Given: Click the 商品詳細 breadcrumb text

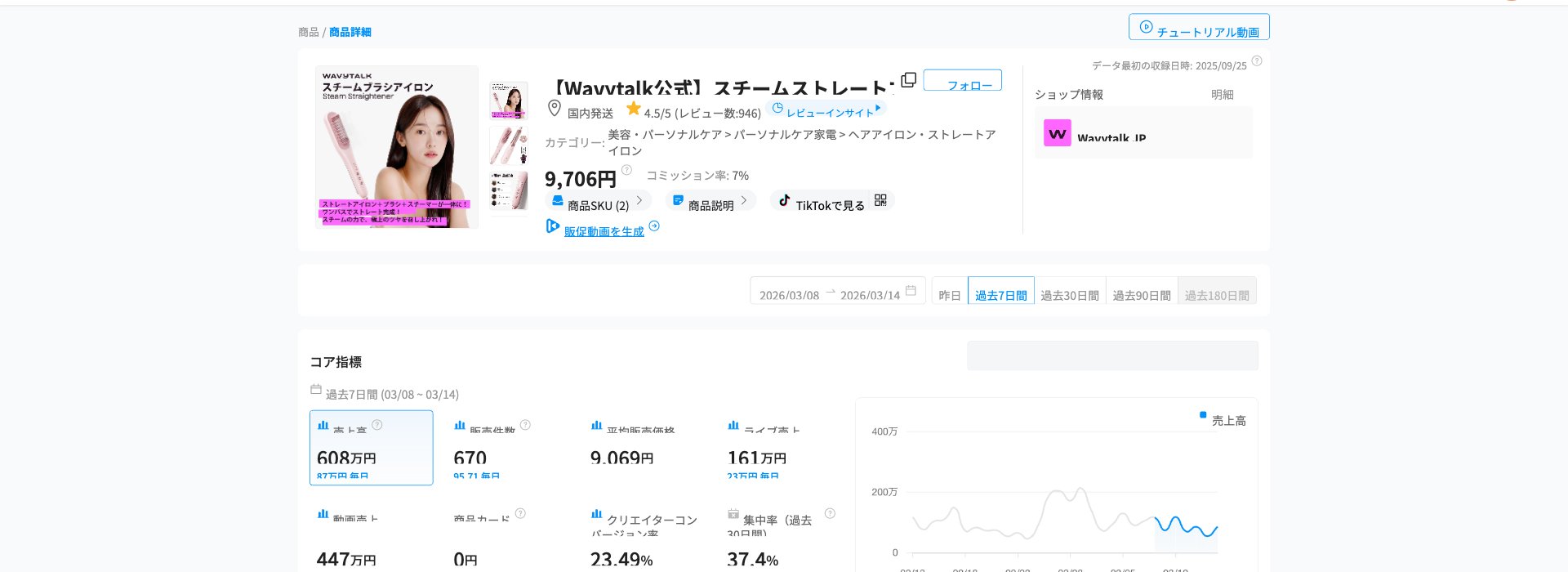Looking at the screenshot, I should [x=350, y=32].
